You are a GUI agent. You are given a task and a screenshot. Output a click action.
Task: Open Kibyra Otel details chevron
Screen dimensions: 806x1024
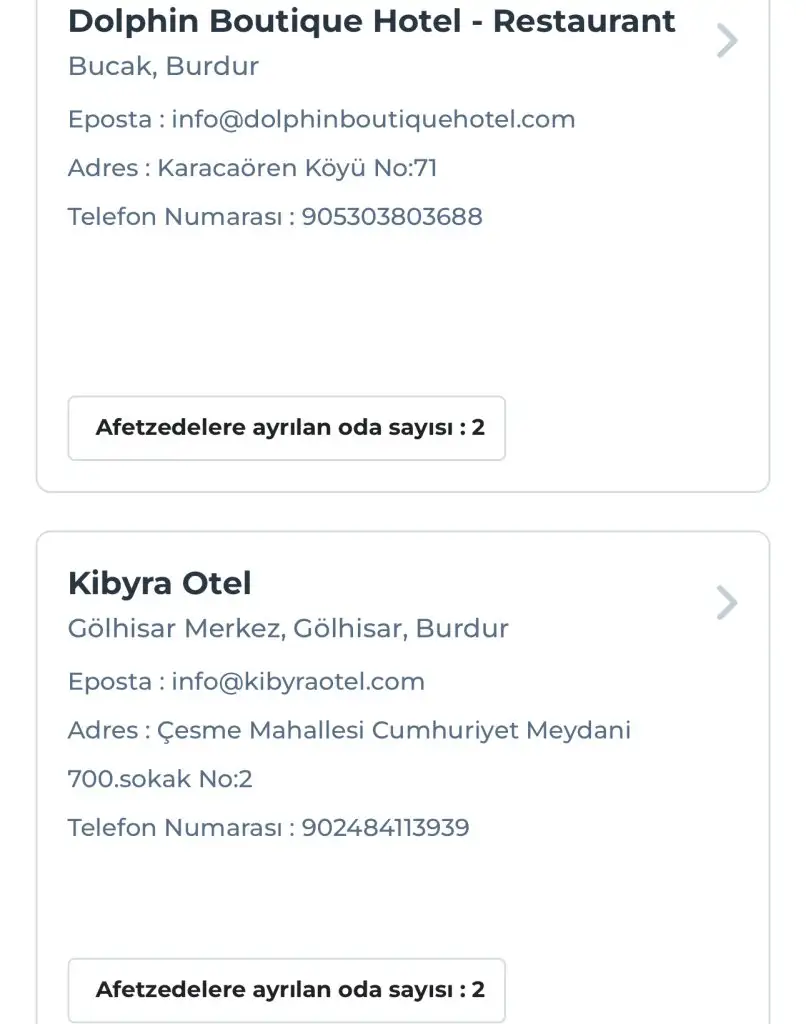(727, 603)
